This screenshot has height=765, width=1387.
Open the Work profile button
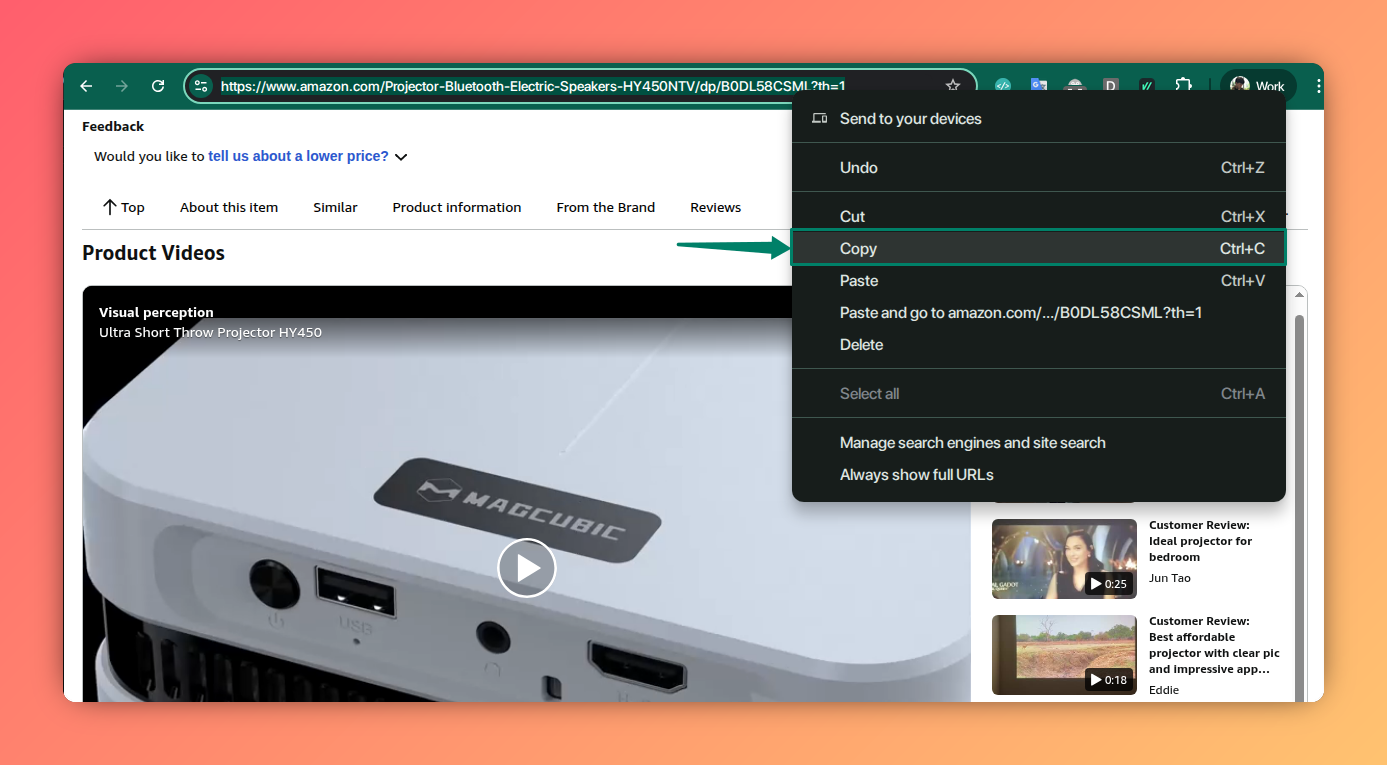pyautogui.click(x=1258, y=86)
